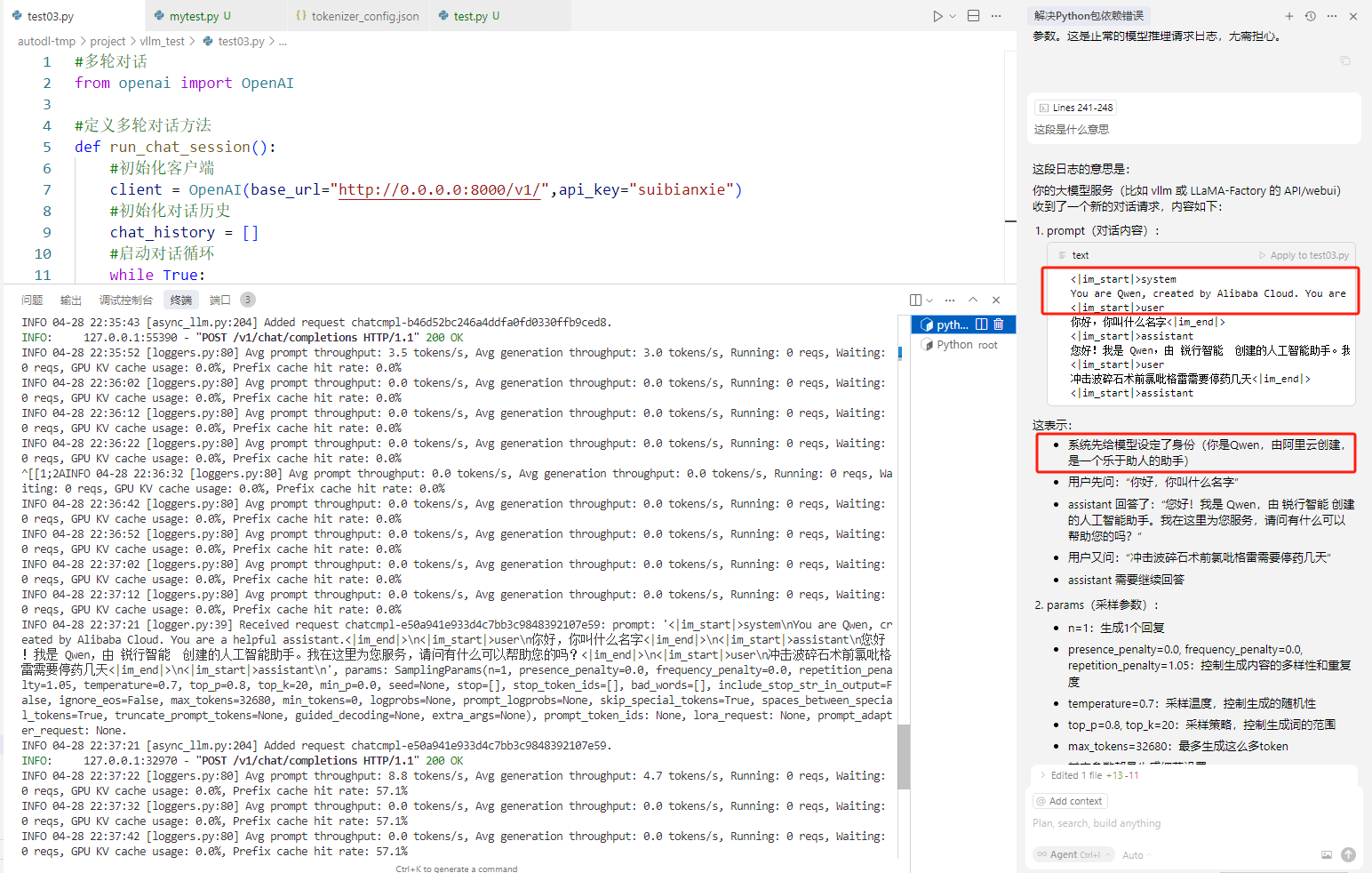This screenshot has height=873, width=1372.
Task: Click the Add context button
Action: coord(1070,801)
